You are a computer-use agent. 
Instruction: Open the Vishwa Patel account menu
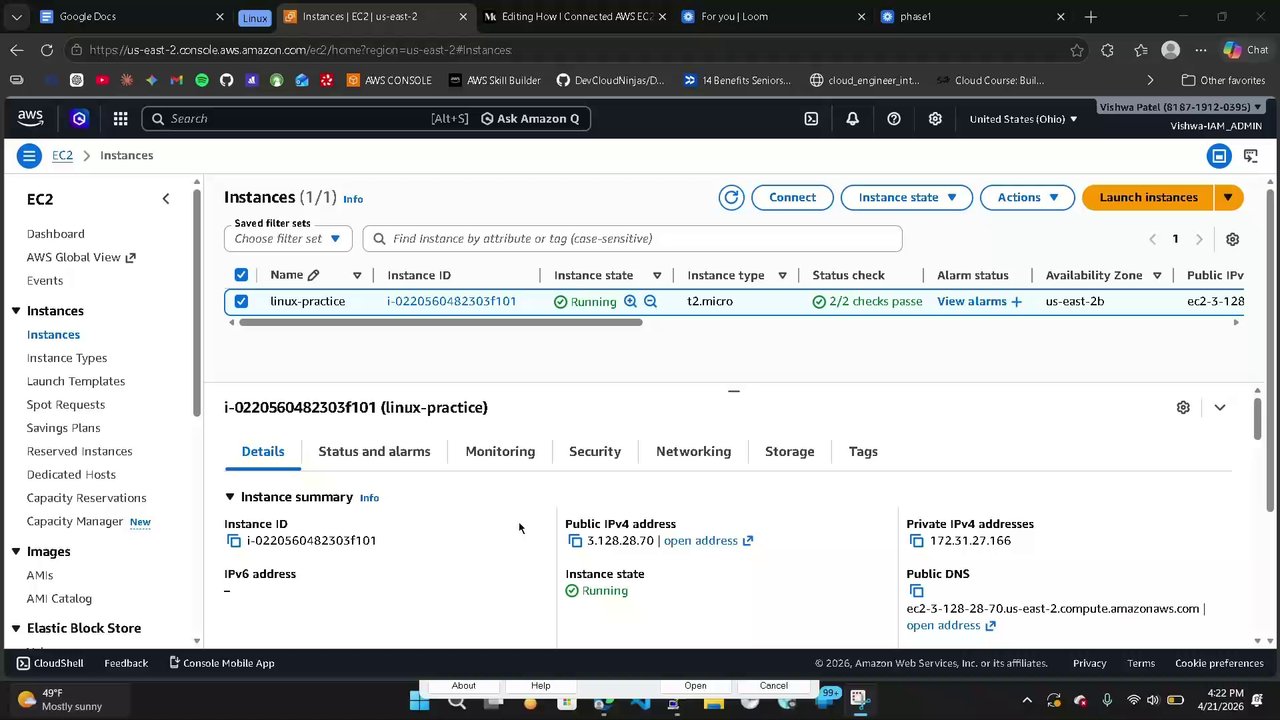coord(1181,107)
